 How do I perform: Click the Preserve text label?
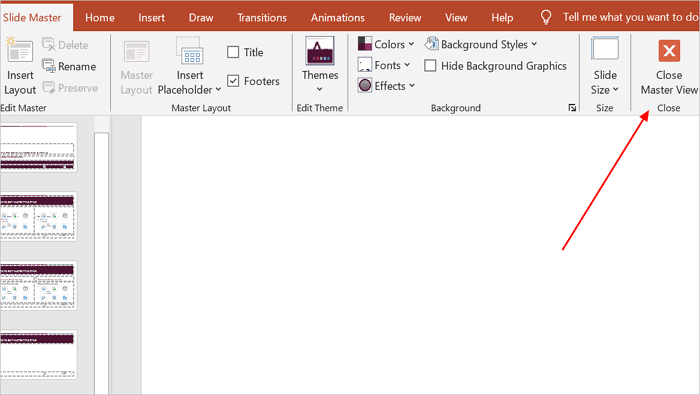[78, 88]
